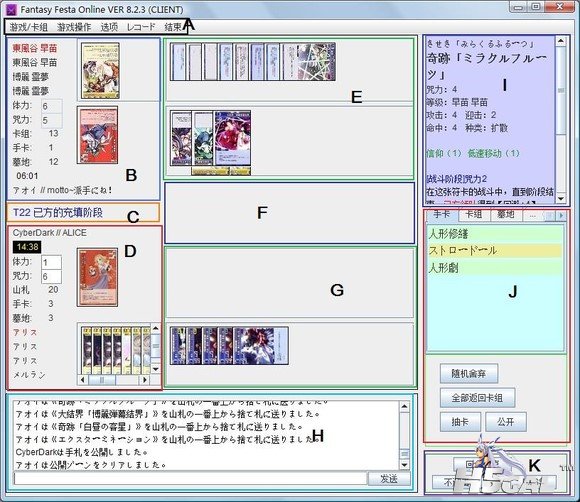Click the 抽卡 draw card button
This screenshot has width=580, height=502.
click(x=460, y=422)
